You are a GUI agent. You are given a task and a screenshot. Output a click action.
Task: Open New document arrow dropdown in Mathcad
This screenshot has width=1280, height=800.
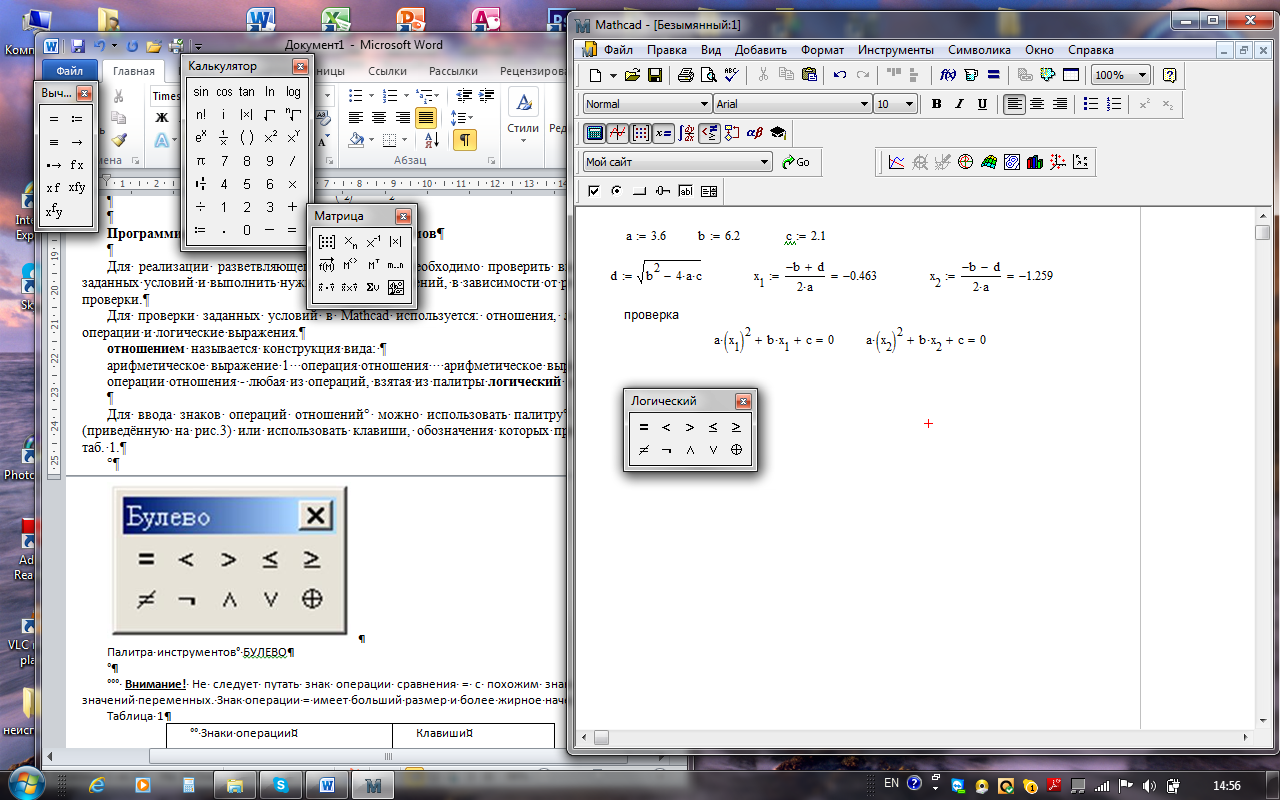point(611,75)
